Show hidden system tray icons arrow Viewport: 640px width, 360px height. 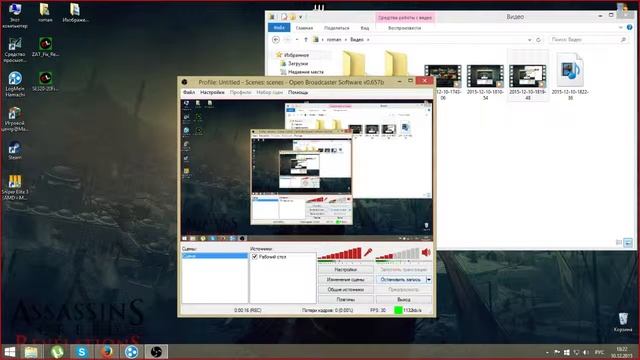[x=547, y=352]
